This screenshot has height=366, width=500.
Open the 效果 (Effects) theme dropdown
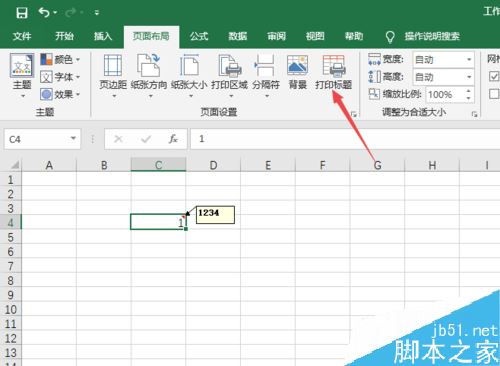(x=60, y=94)
